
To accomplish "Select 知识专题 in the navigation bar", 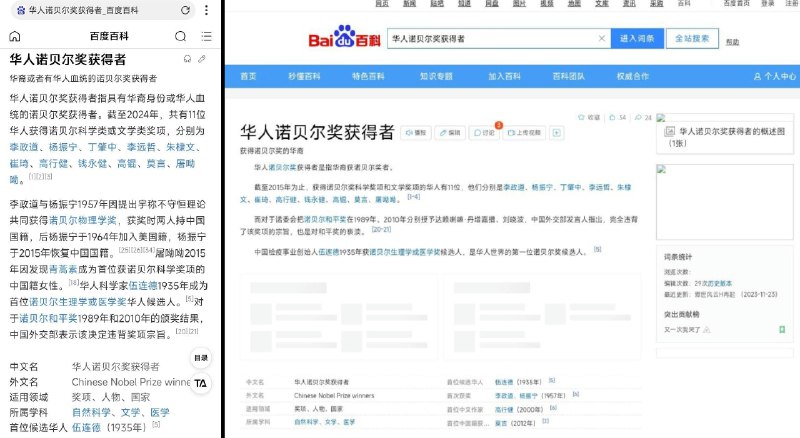I will 436,77.
